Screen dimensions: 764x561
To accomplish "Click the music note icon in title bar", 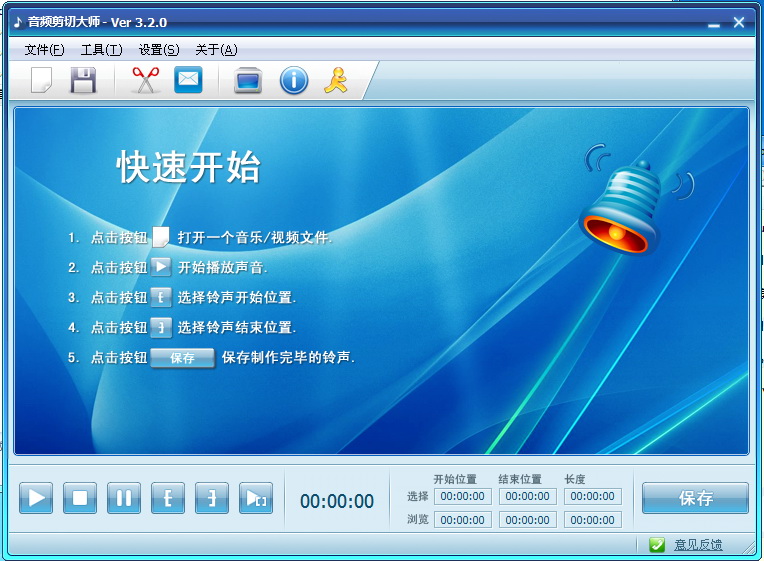I will pyautogui.click(x=18, y=22).
